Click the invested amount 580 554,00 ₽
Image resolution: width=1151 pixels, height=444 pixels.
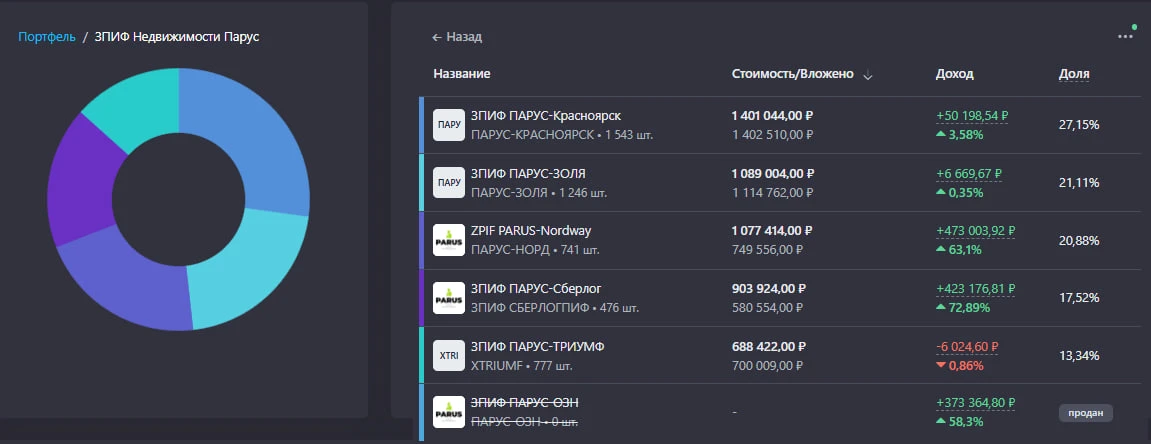767,307
